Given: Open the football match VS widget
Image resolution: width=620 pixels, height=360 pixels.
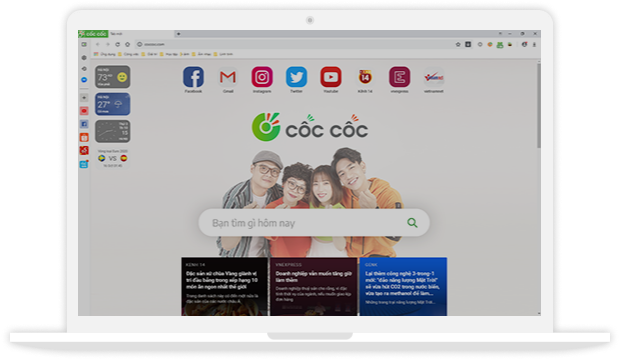Looking at the screenshot, I should pyautogui.click(x=113, y=158).
